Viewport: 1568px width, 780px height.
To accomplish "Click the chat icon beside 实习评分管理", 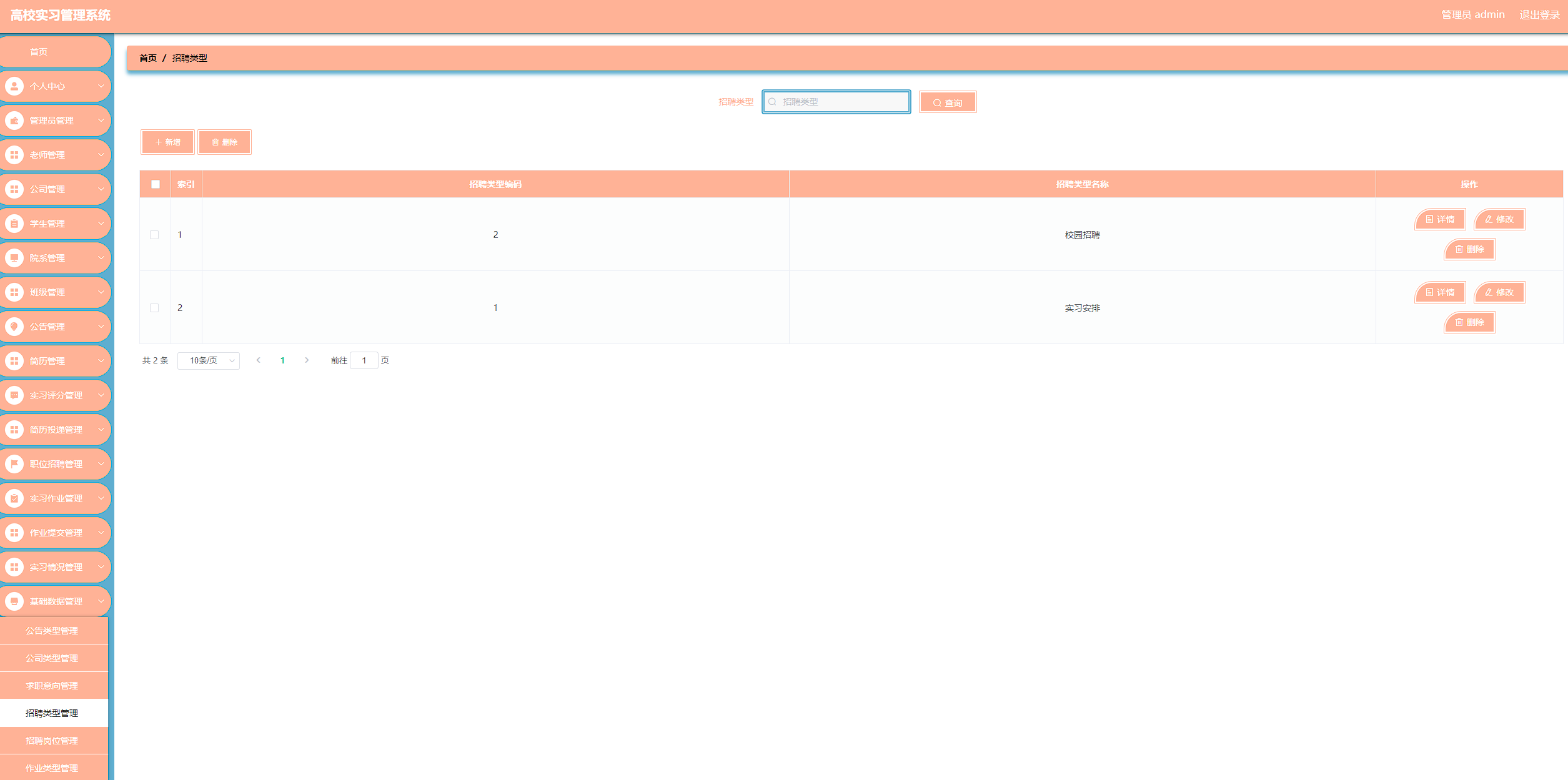I will pyautogui.click(x=14, y=395).
